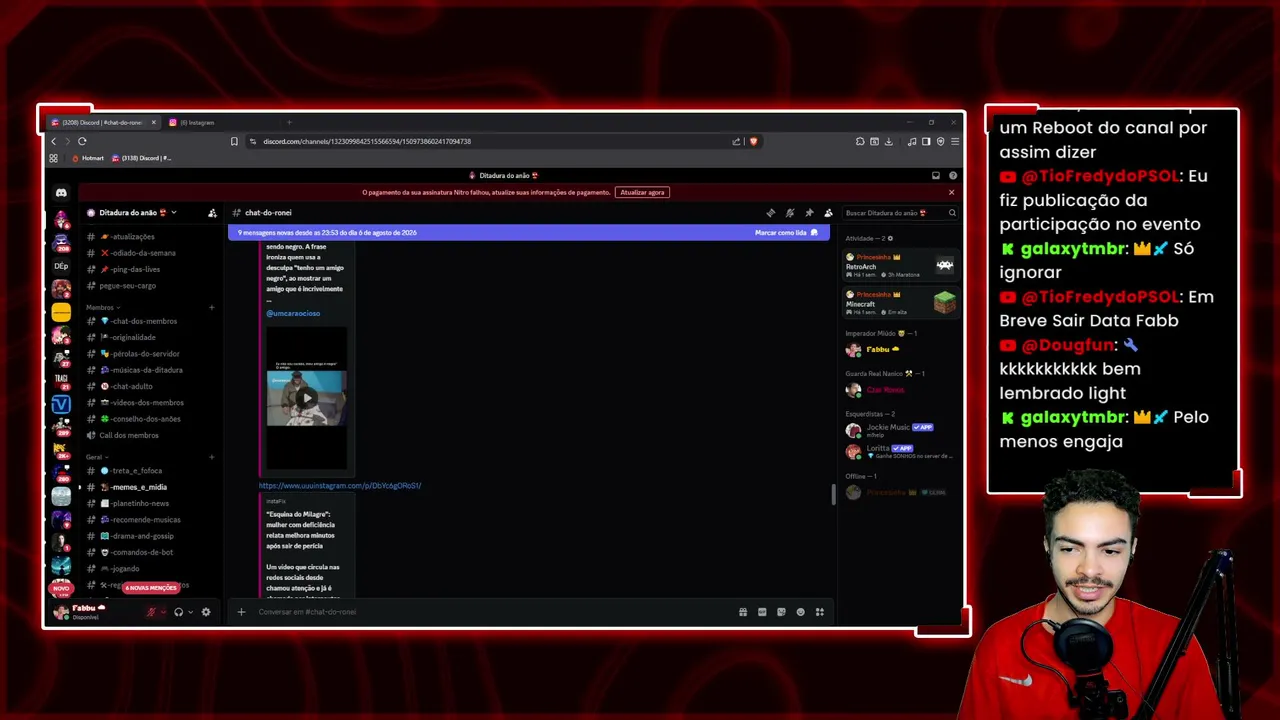Open Discord direct messages home icon

click(61, 193)
